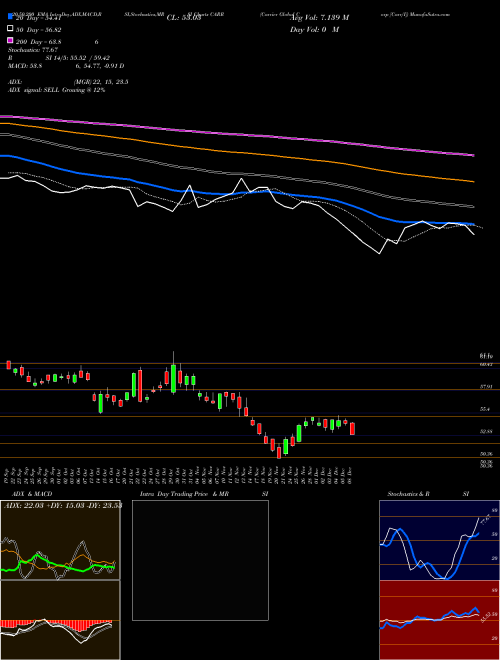
Task: Open the ADX line chart panel
Action: [x=60, y=540]
